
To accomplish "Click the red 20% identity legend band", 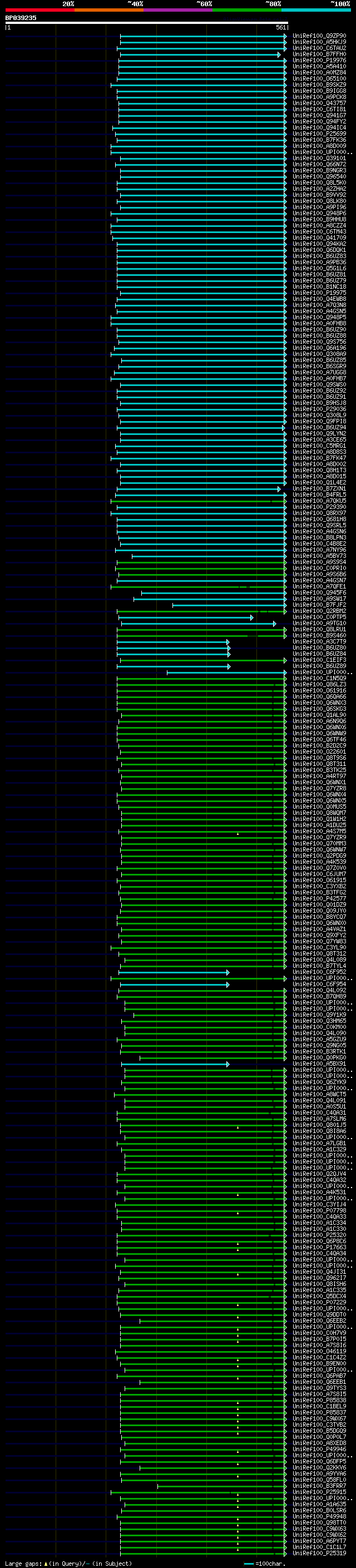I will [x=39, y=10].
